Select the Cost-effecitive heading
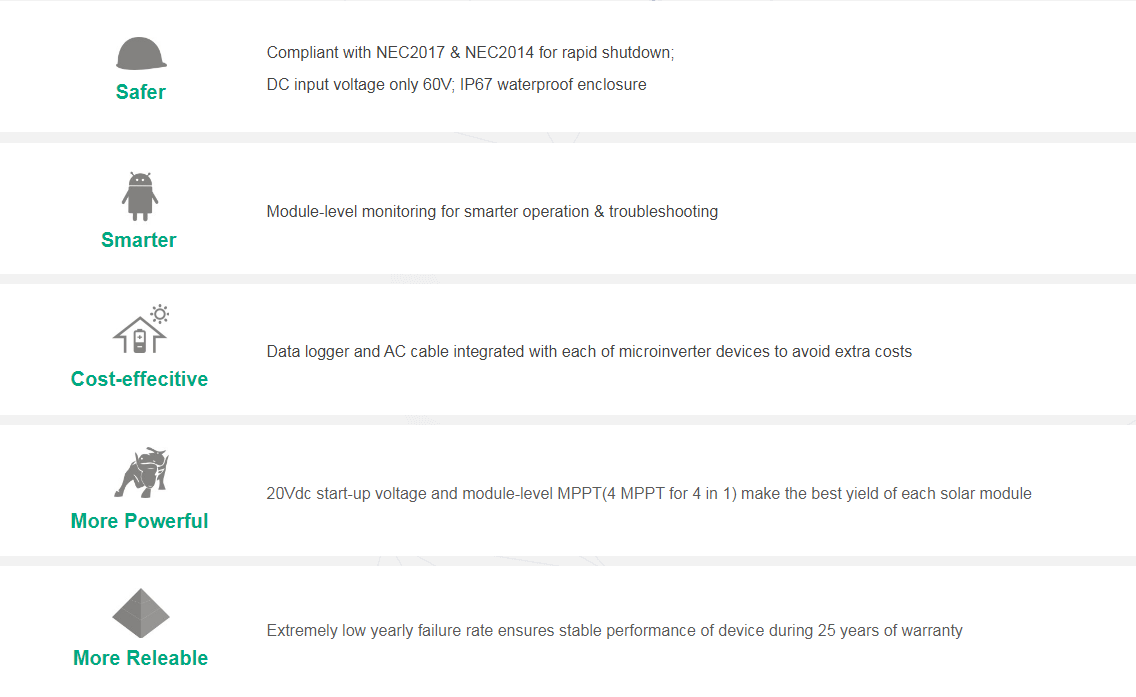The image size is (1136, 697). pos(139,379)
